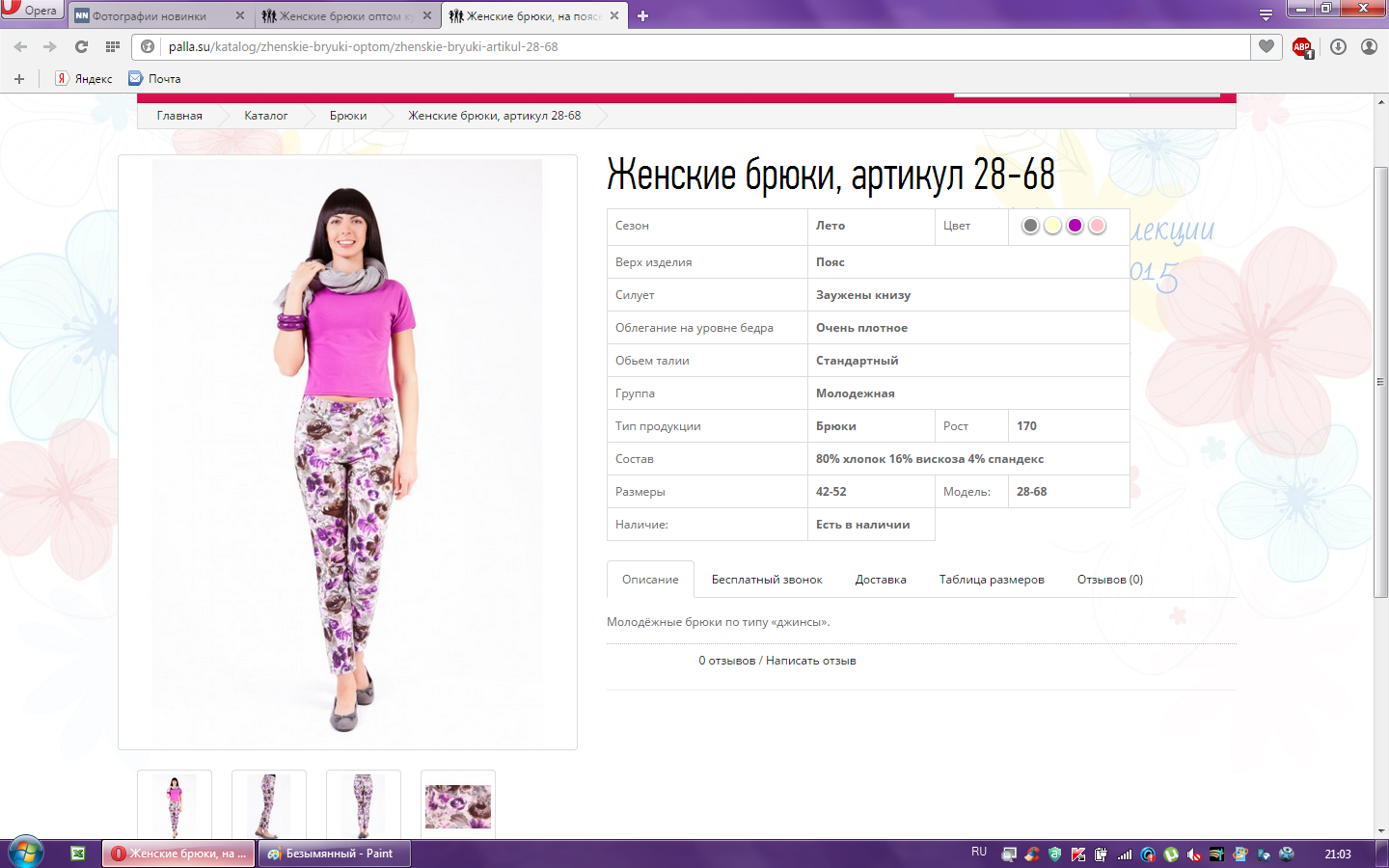Viewport: 1389px width, 868px height.
Task: Open the tab list menu icon
Action: click(x=1266, y=15)
